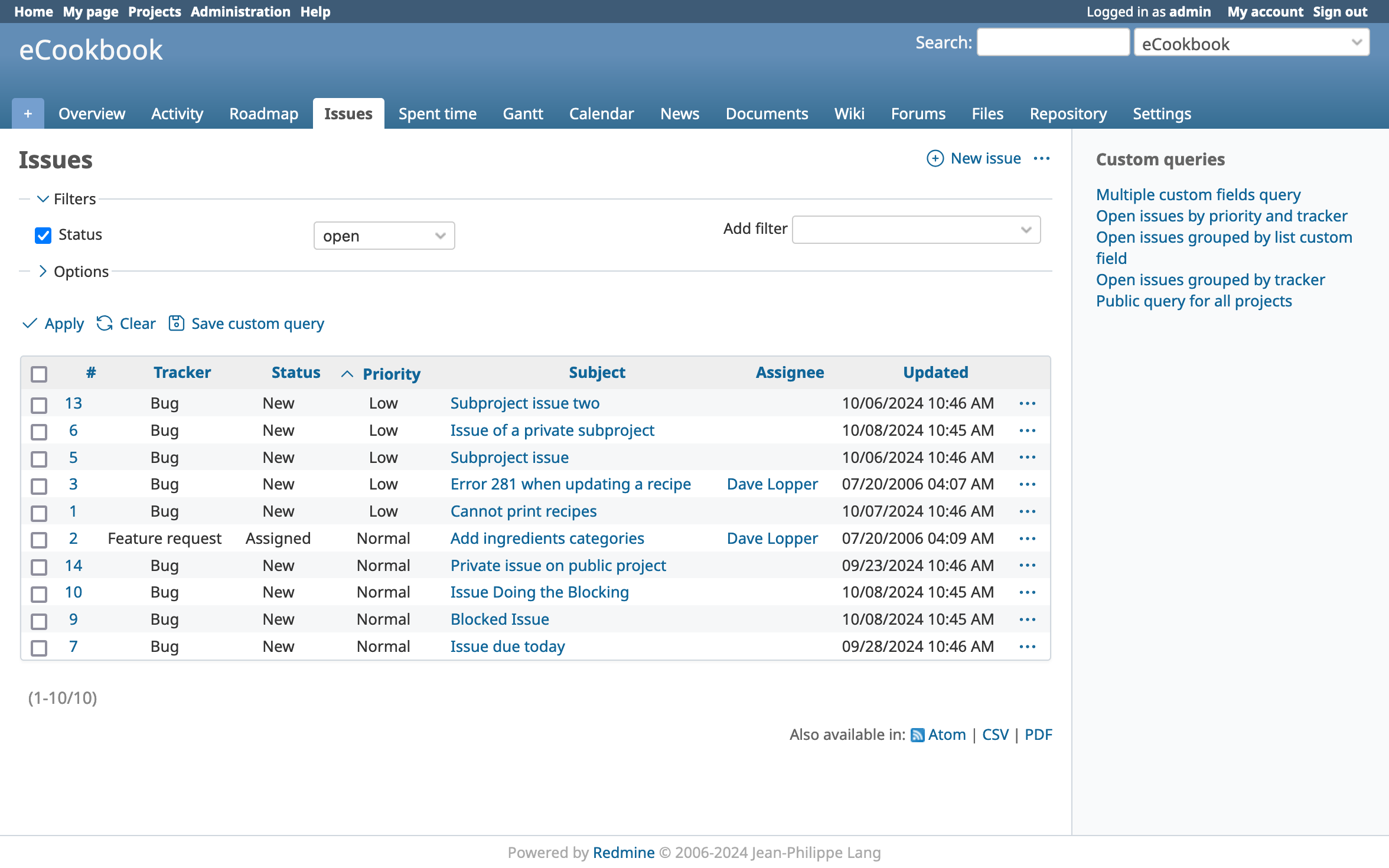Screen dimensions: 1389x868
Task: Open actions menu for issue 13 row
Action: 1028,403
